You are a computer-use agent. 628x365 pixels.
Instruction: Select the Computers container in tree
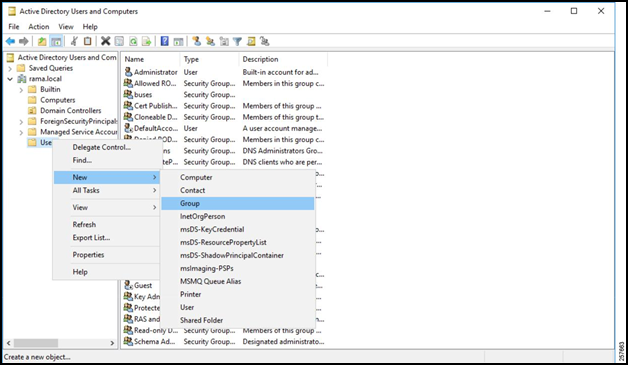point(58,100)
